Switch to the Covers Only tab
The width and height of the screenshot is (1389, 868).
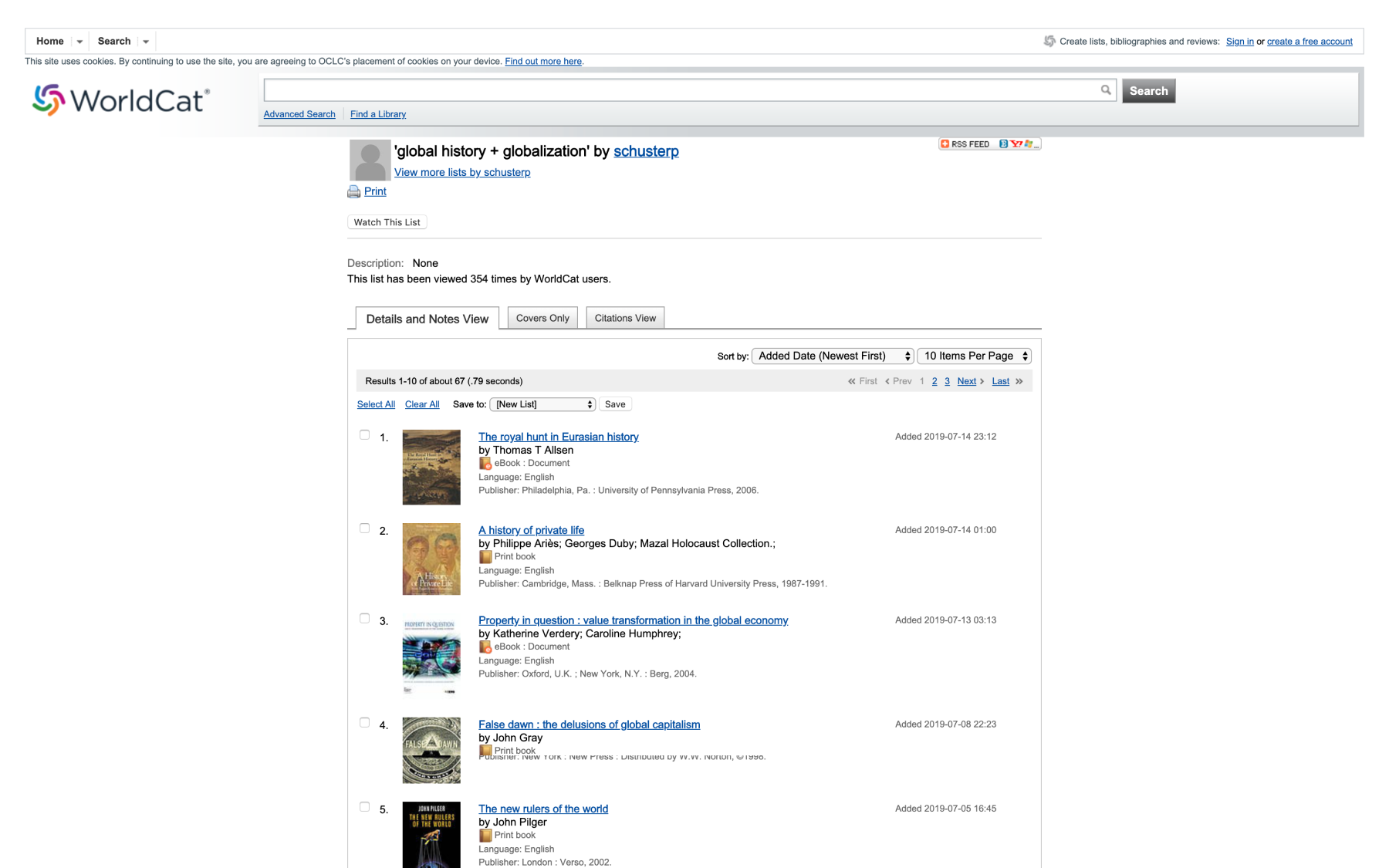coord(542,318)
